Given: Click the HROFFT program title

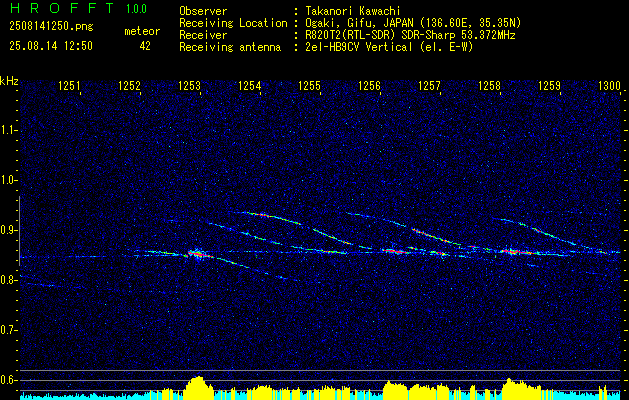Looking at the screenshot, I should [62, 8].
